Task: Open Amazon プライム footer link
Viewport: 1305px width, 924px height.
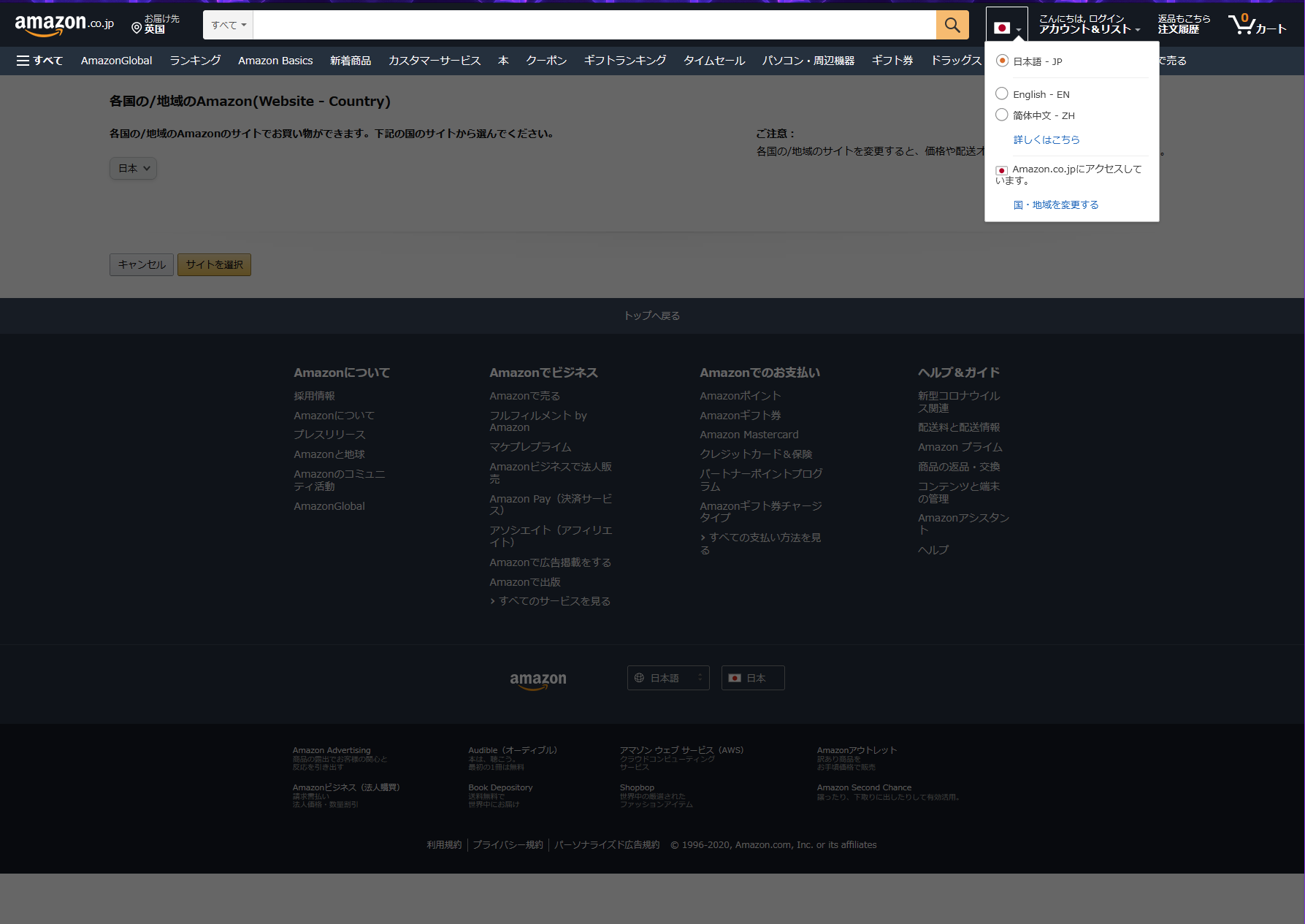Action: pyautogui.click(x=960, y=447)
